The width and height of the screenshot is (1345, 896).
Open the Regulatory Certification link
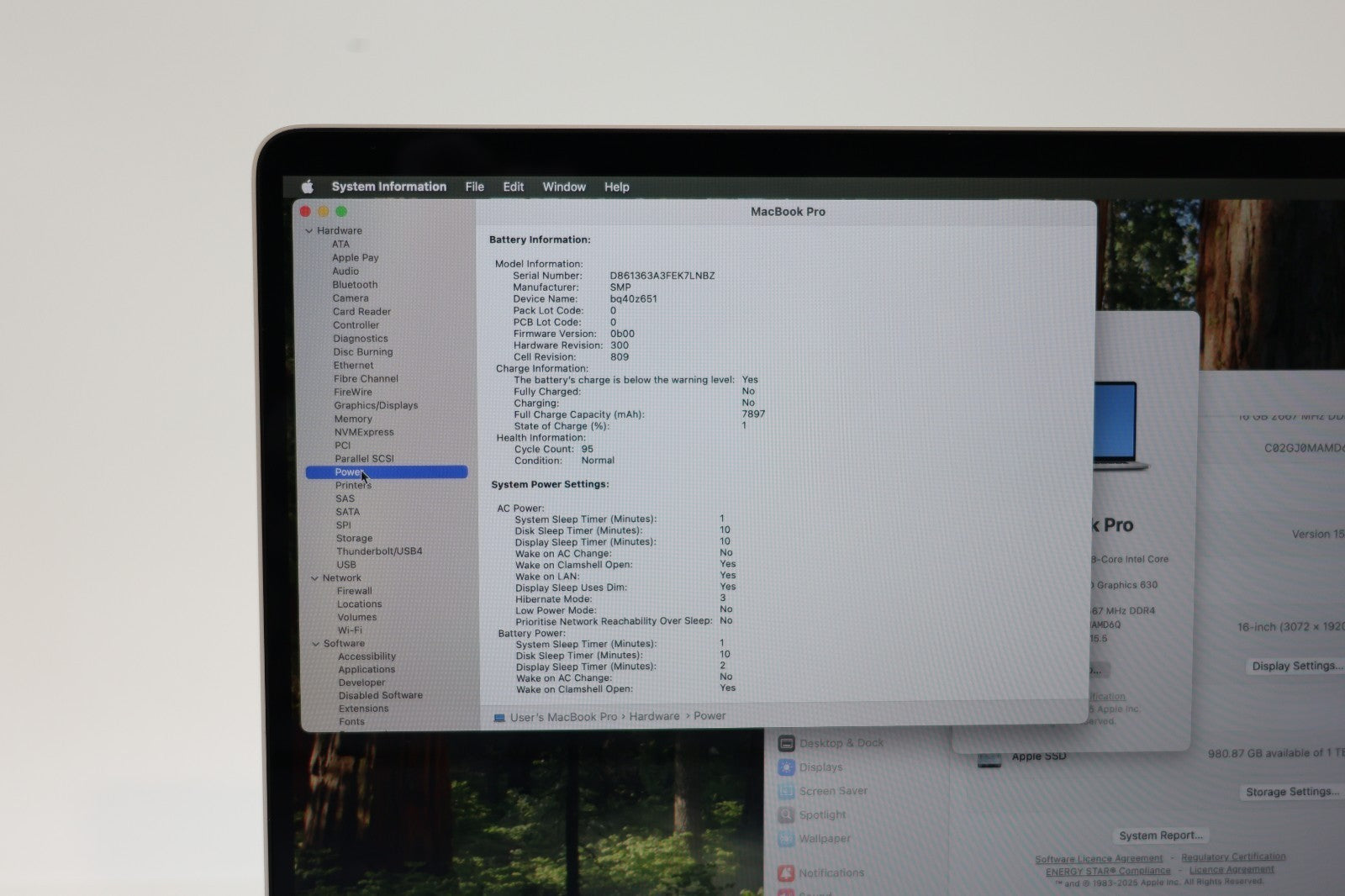(x=1233, y=857)
